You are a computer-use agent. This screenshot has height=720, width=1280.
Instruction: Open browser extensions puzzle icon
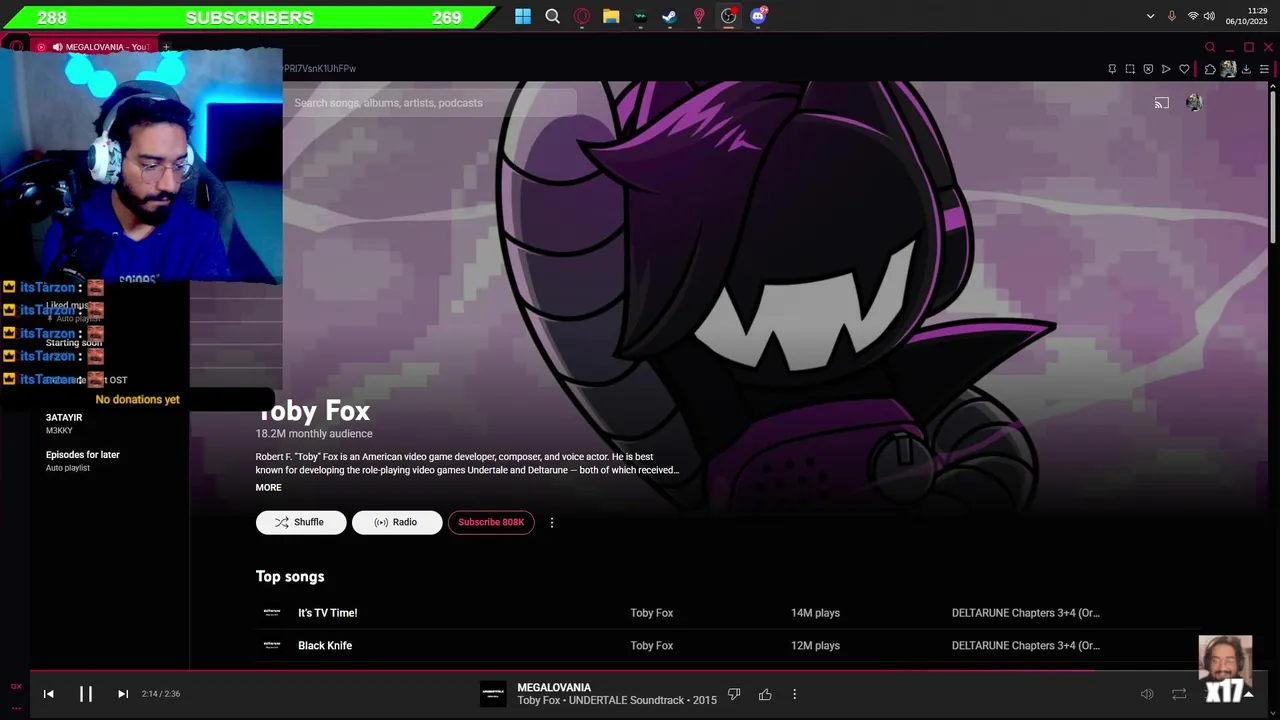click(1210, 69)
